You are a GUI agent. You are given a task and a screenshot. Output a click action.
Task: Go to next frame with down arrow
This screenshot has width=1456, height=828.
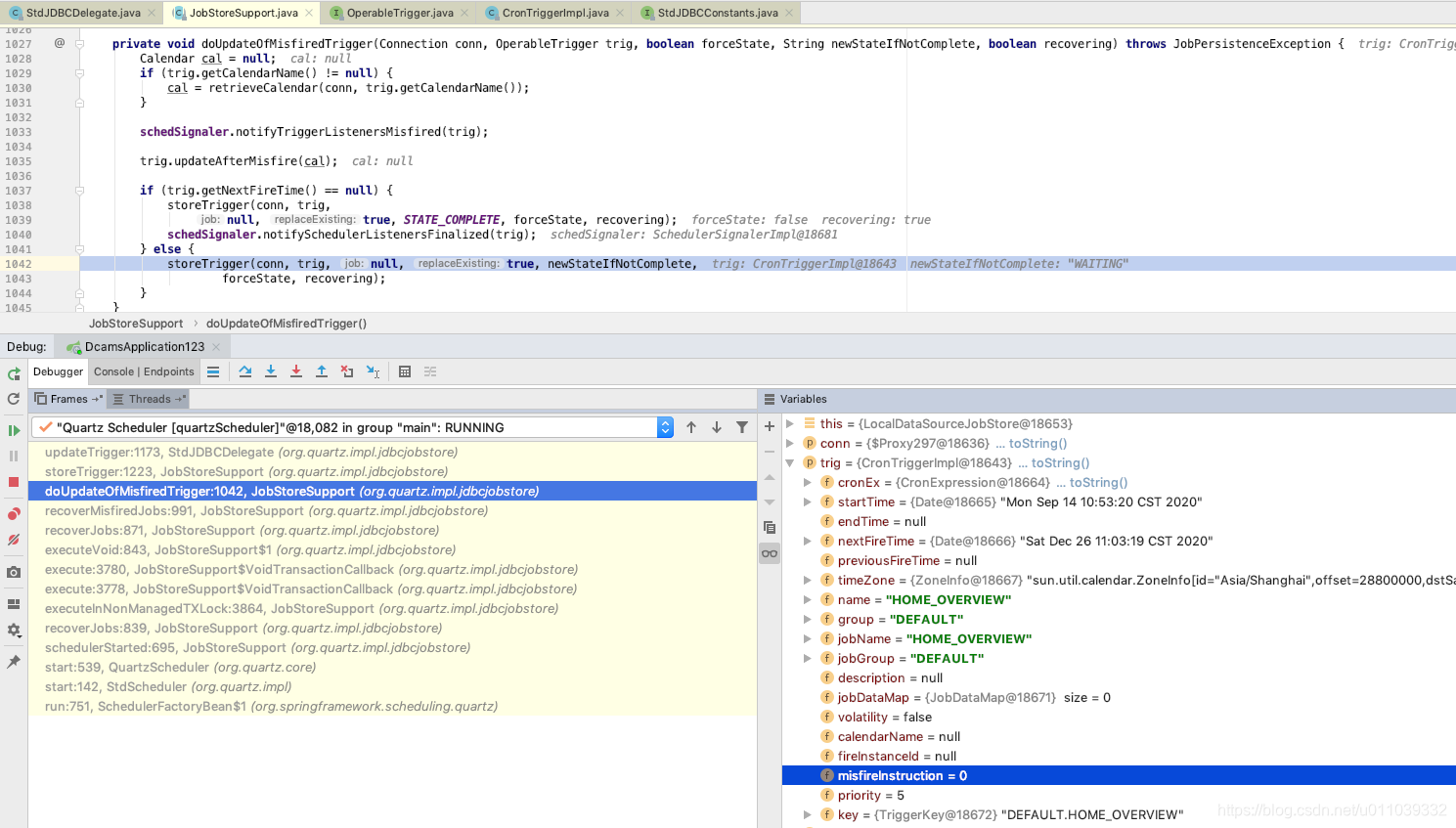pyautogui.click(x=717, y=427)
